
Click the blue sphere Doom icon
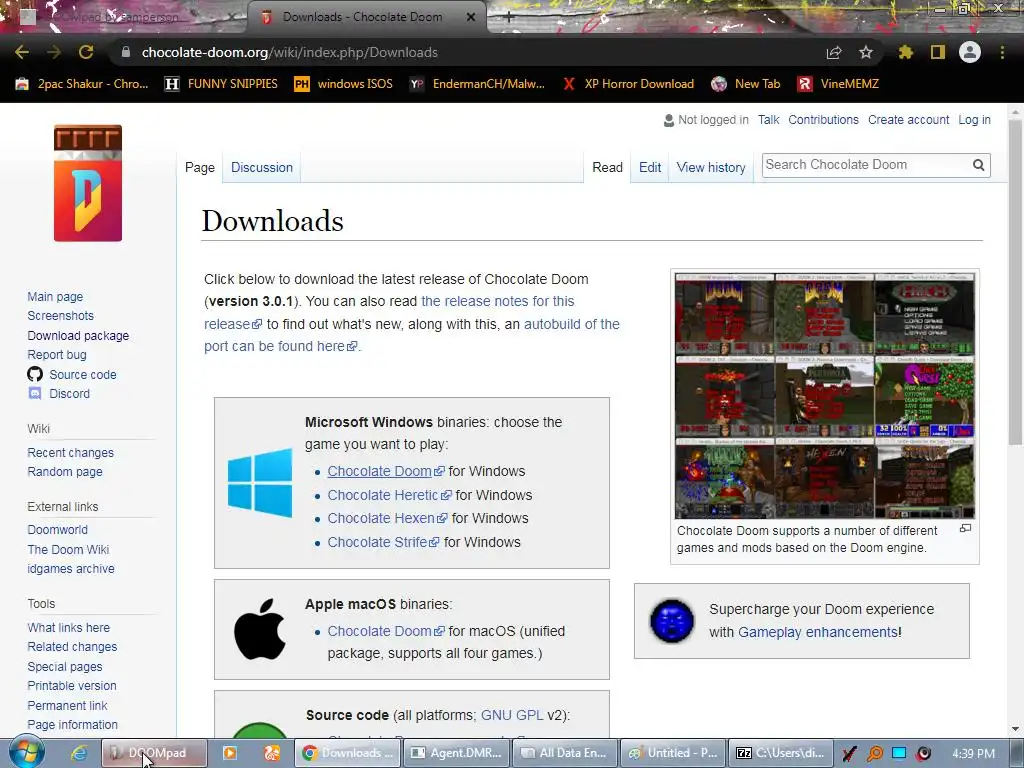[672, 620]
